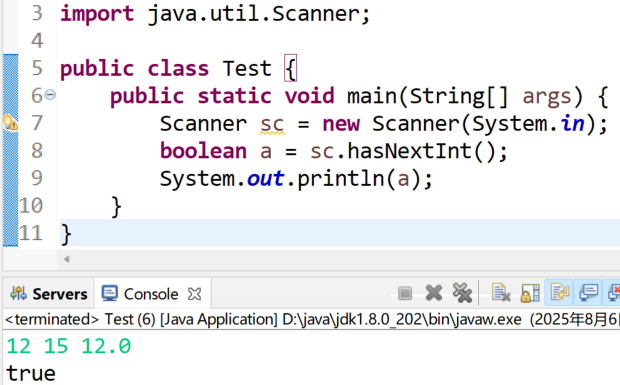Click the underlined variable 'sc' on line 7

[272, 125]
